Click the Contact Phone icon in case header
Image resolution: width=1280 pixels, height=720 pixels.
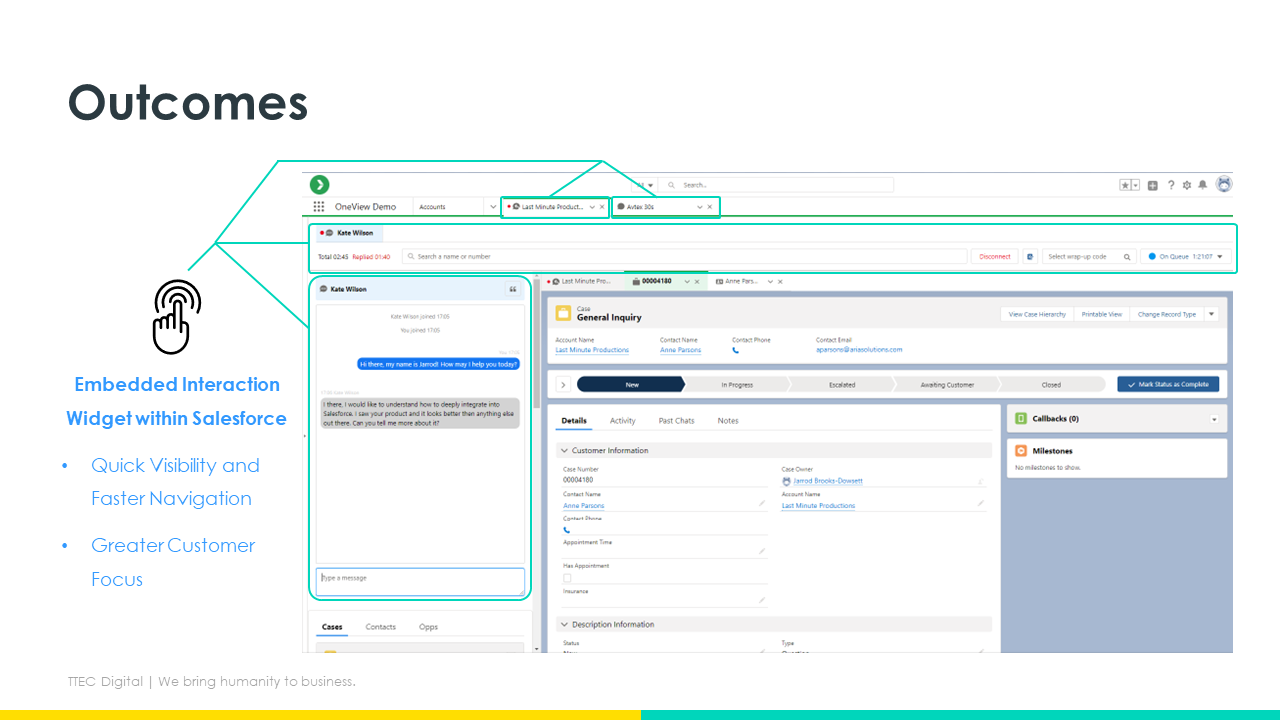click(736, 350)
